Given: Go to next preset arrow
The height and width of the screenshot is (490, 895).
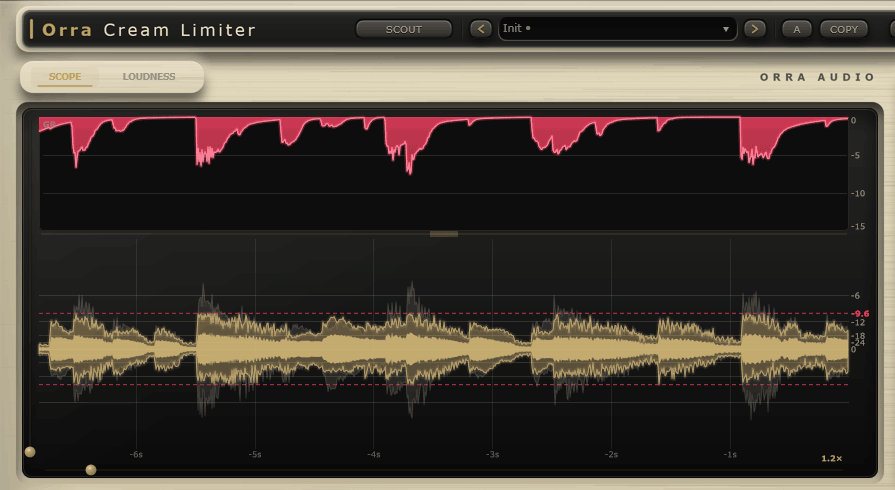Looking at the screenshot, I should point(755,29).
